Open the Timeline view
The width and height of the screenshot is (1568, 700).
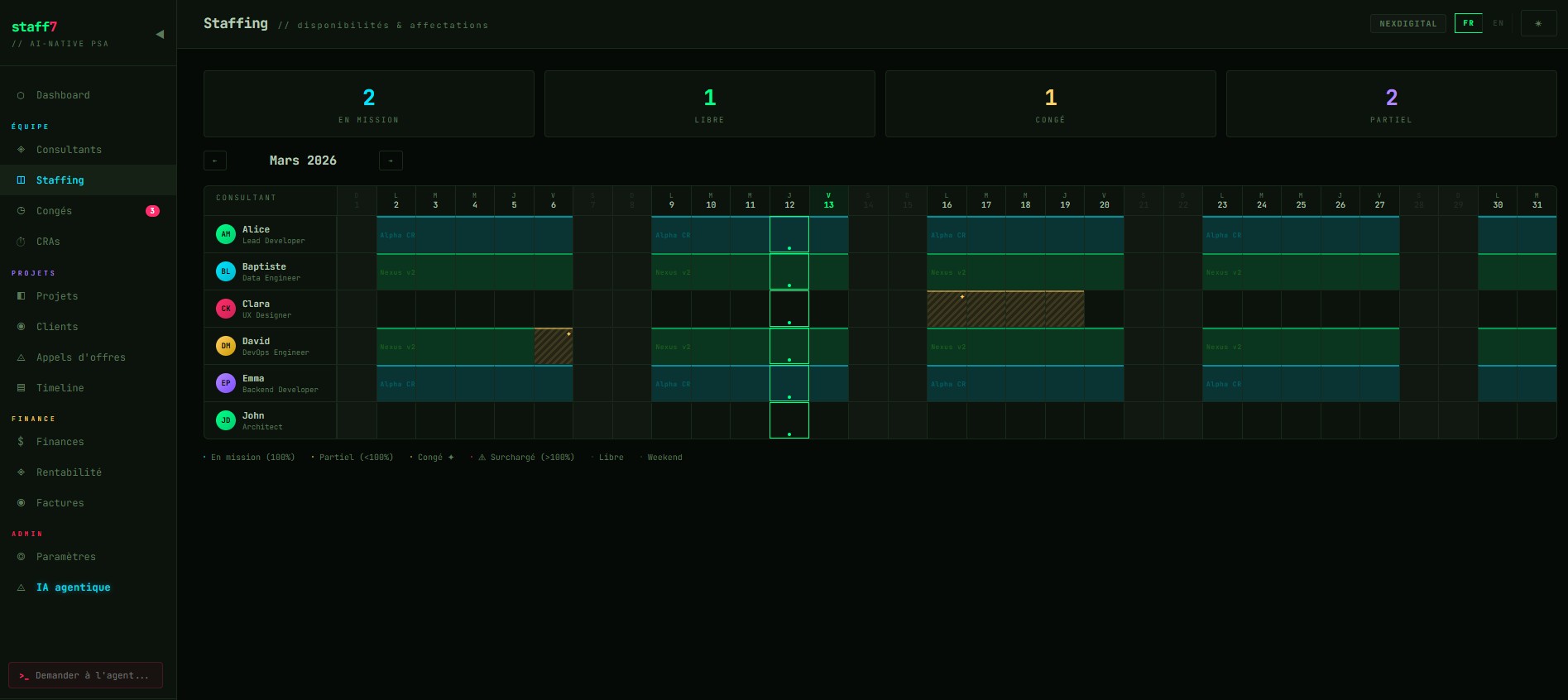88,388
